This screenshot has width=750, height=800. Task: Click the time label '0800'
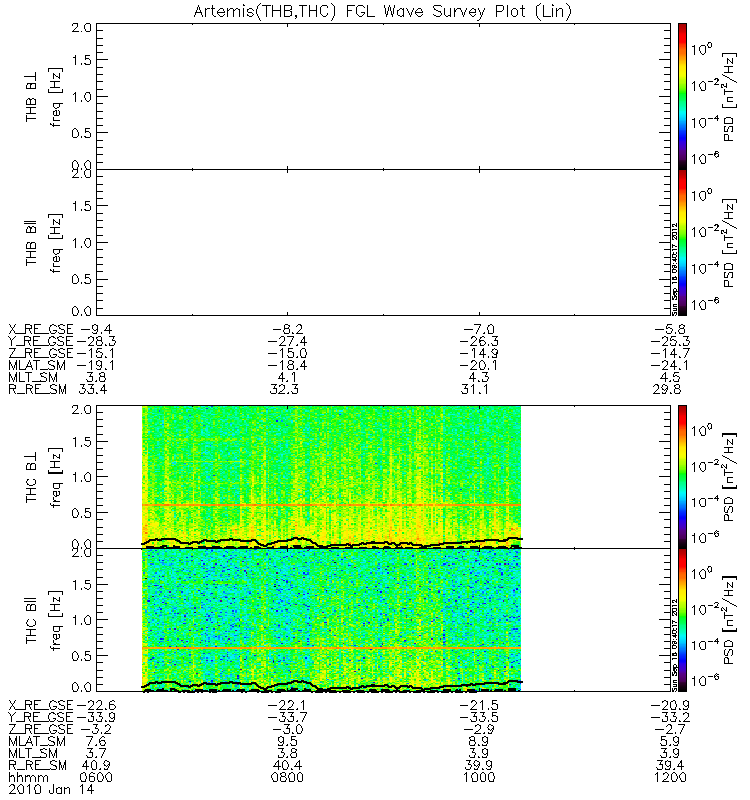[x=288, y=778]
